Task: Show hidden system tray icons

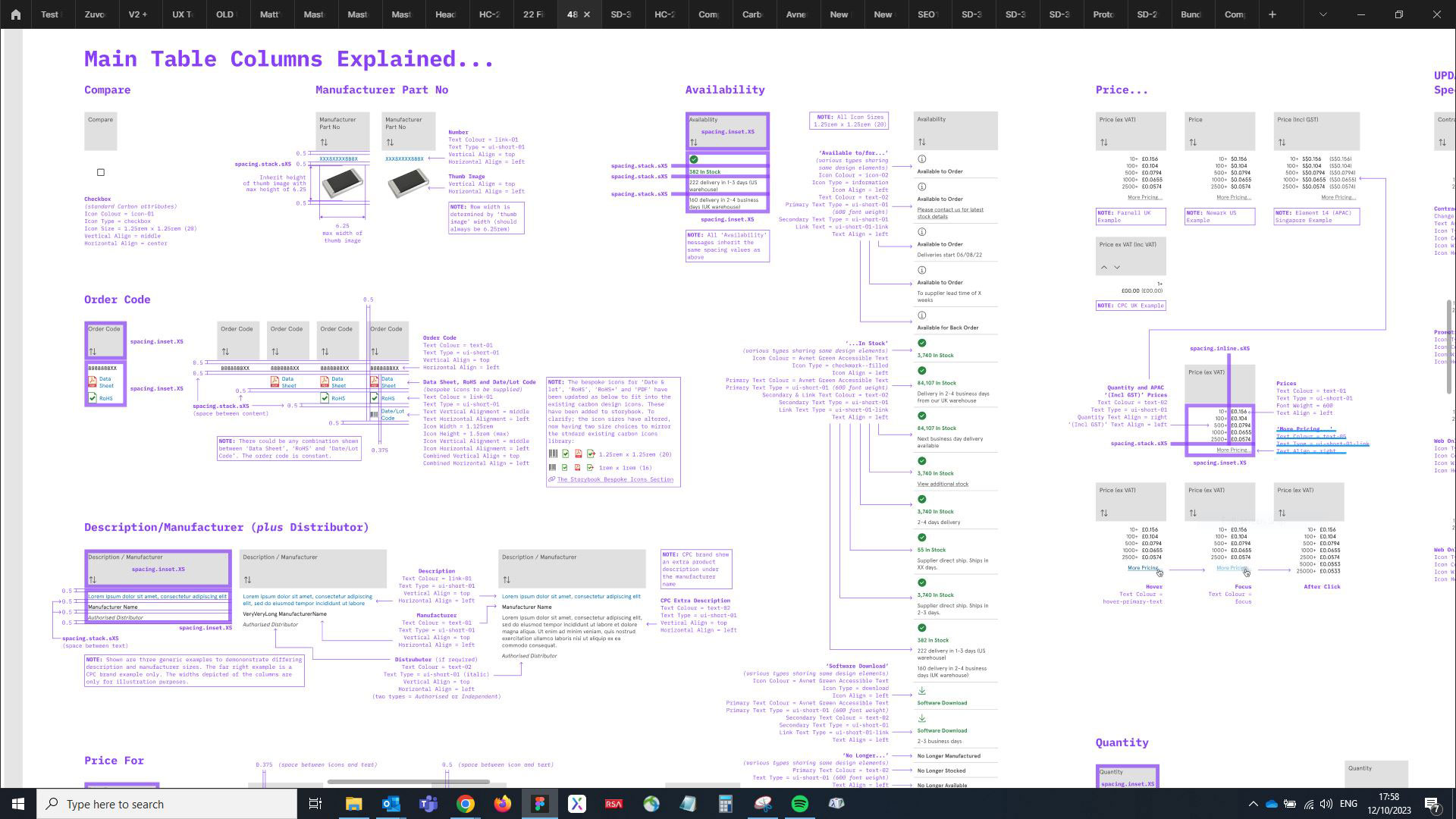Action: click(1253, 804)
